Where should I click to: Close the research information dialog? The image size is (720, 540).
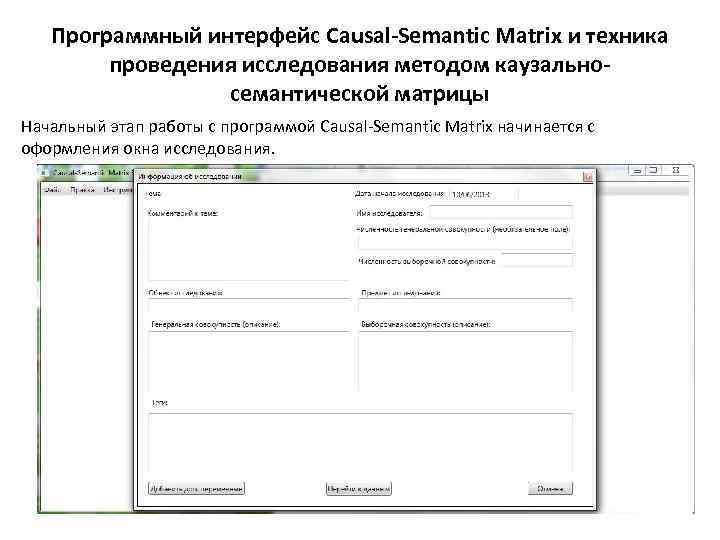click(587, 177)
